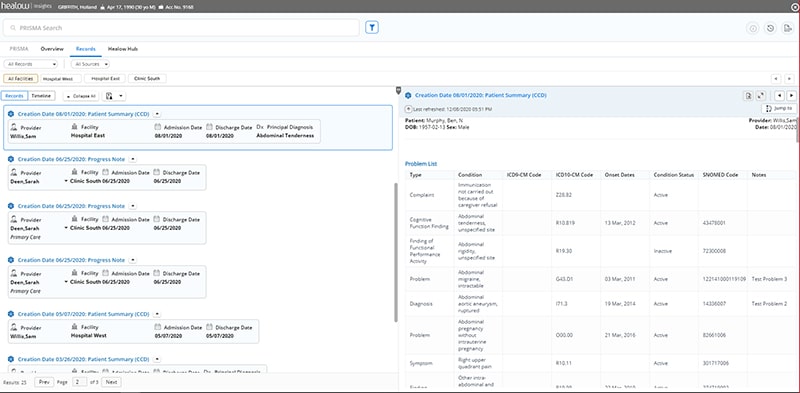Click the Test Problem 3 note cell
Screen dimensions: 800x393
769,279
